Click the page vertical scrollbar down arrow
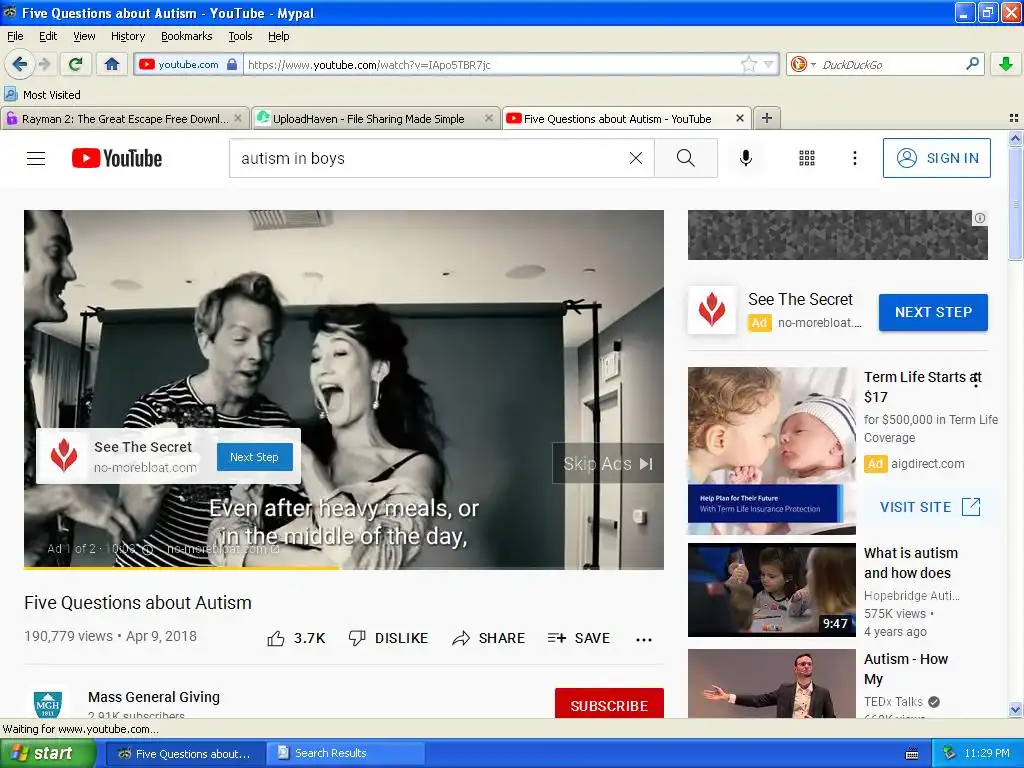This screenshot has height=768, width=1024. point(1015,710)
